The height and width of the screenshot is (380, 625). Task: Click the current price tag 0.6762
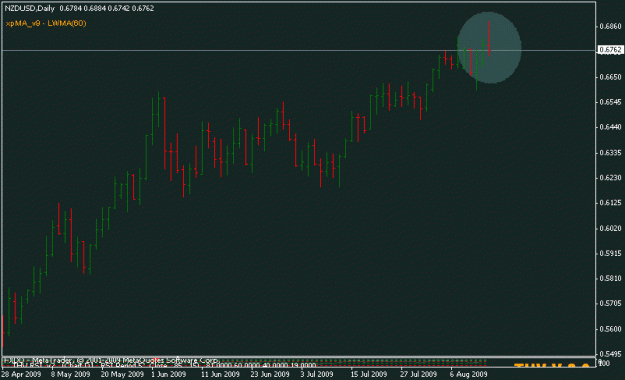click(x=610, y=50)
